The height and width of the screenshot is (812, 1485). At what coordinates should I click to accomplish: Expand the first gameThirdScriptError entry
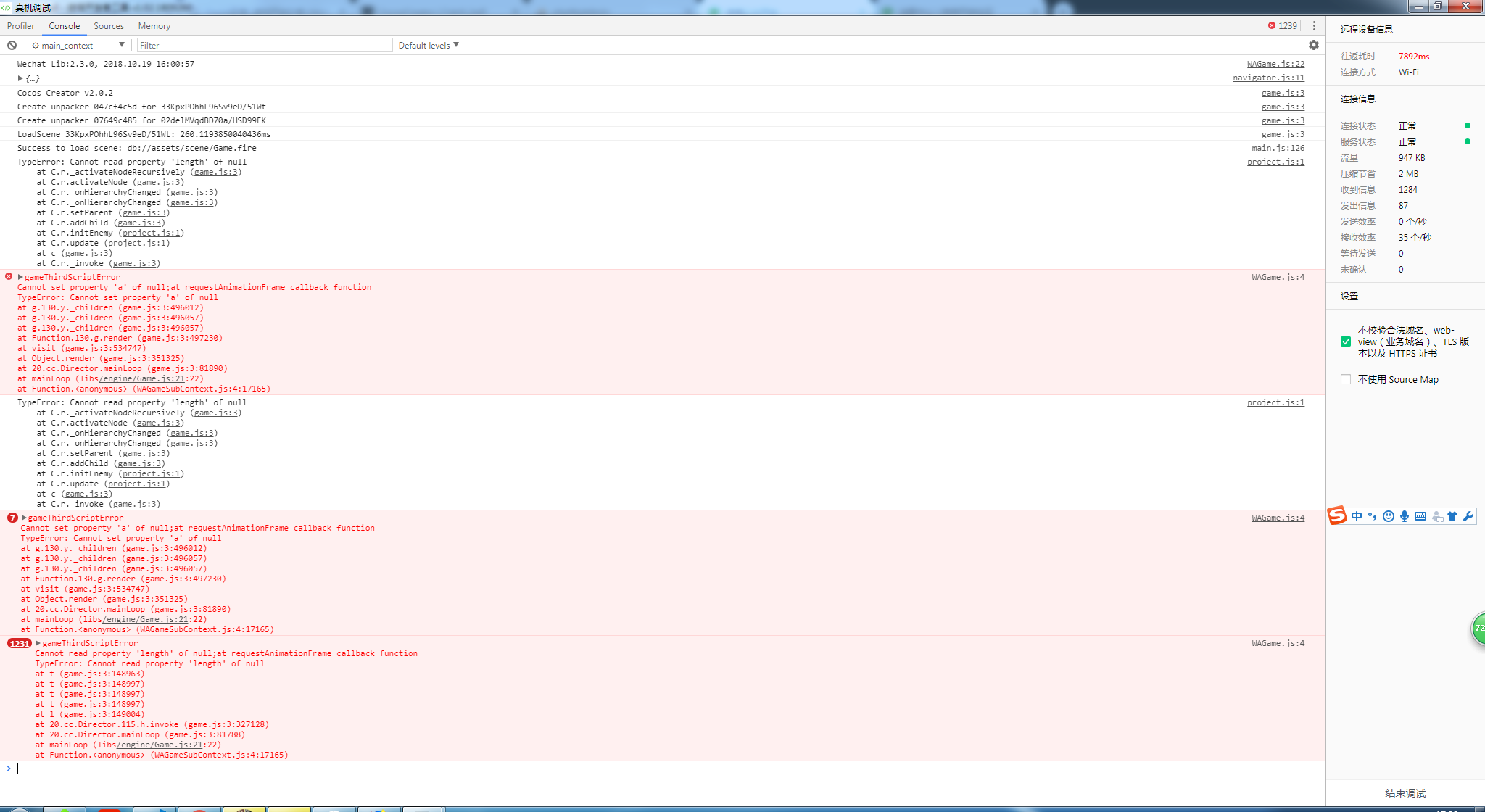coord(20,277)
